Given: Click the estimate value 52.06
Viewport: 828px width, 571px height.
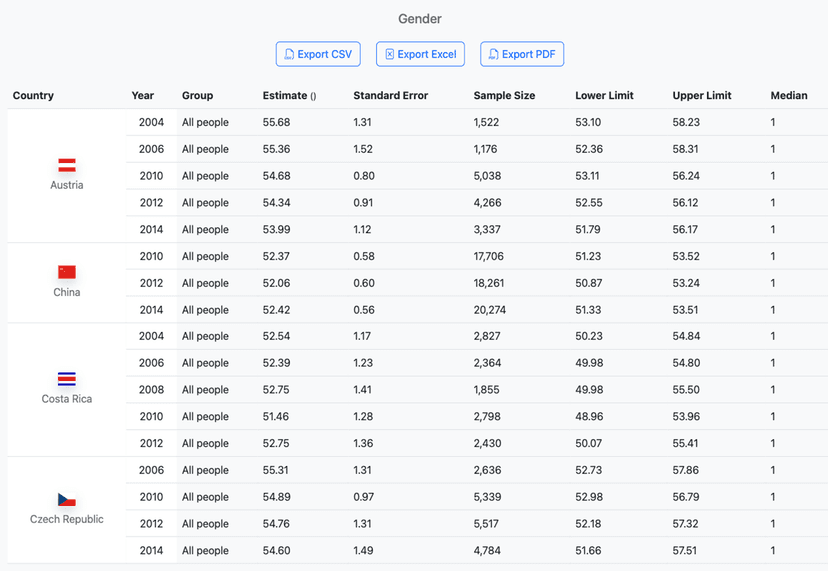Looking at the screenshot, I should click(277, 283).
